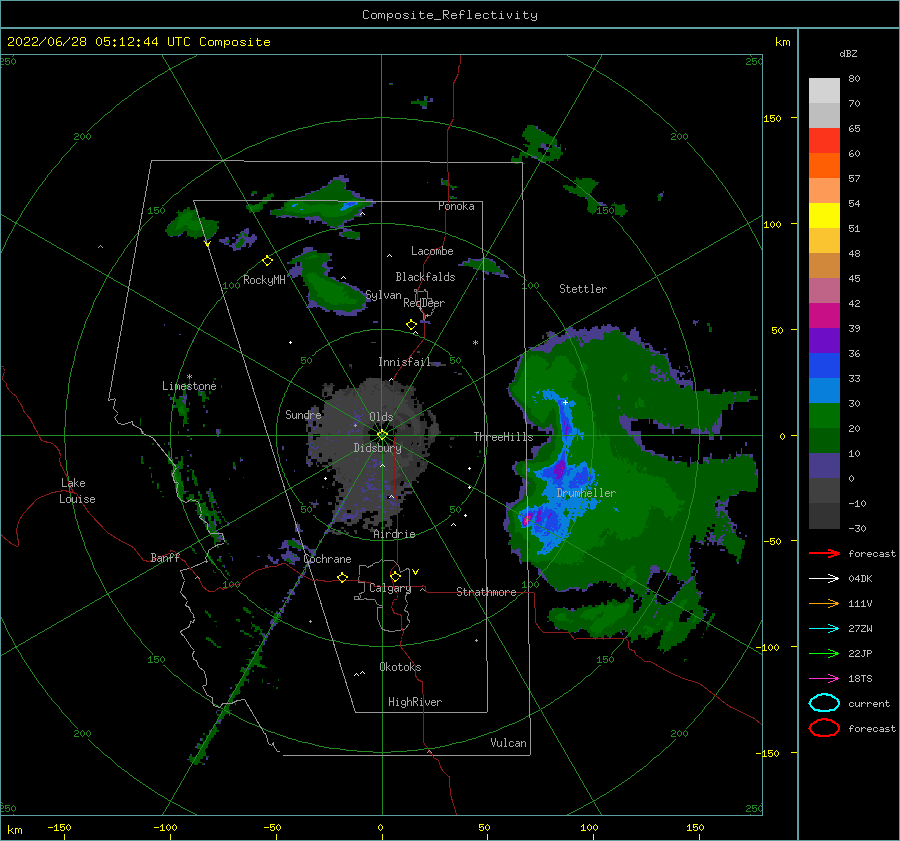
Task: Click the Limestone label
Action: point(189,386)
